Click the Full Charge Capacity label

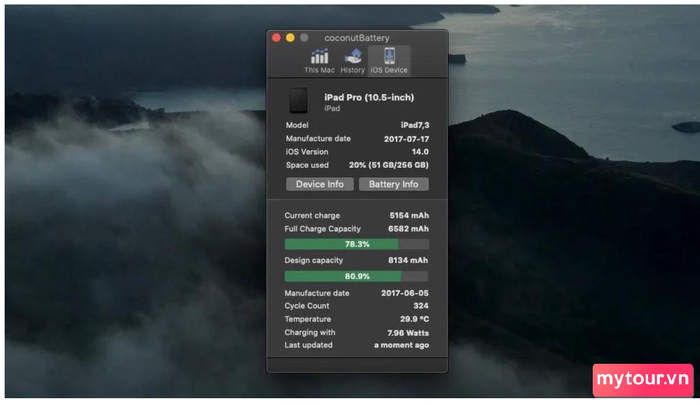point(322,229)
